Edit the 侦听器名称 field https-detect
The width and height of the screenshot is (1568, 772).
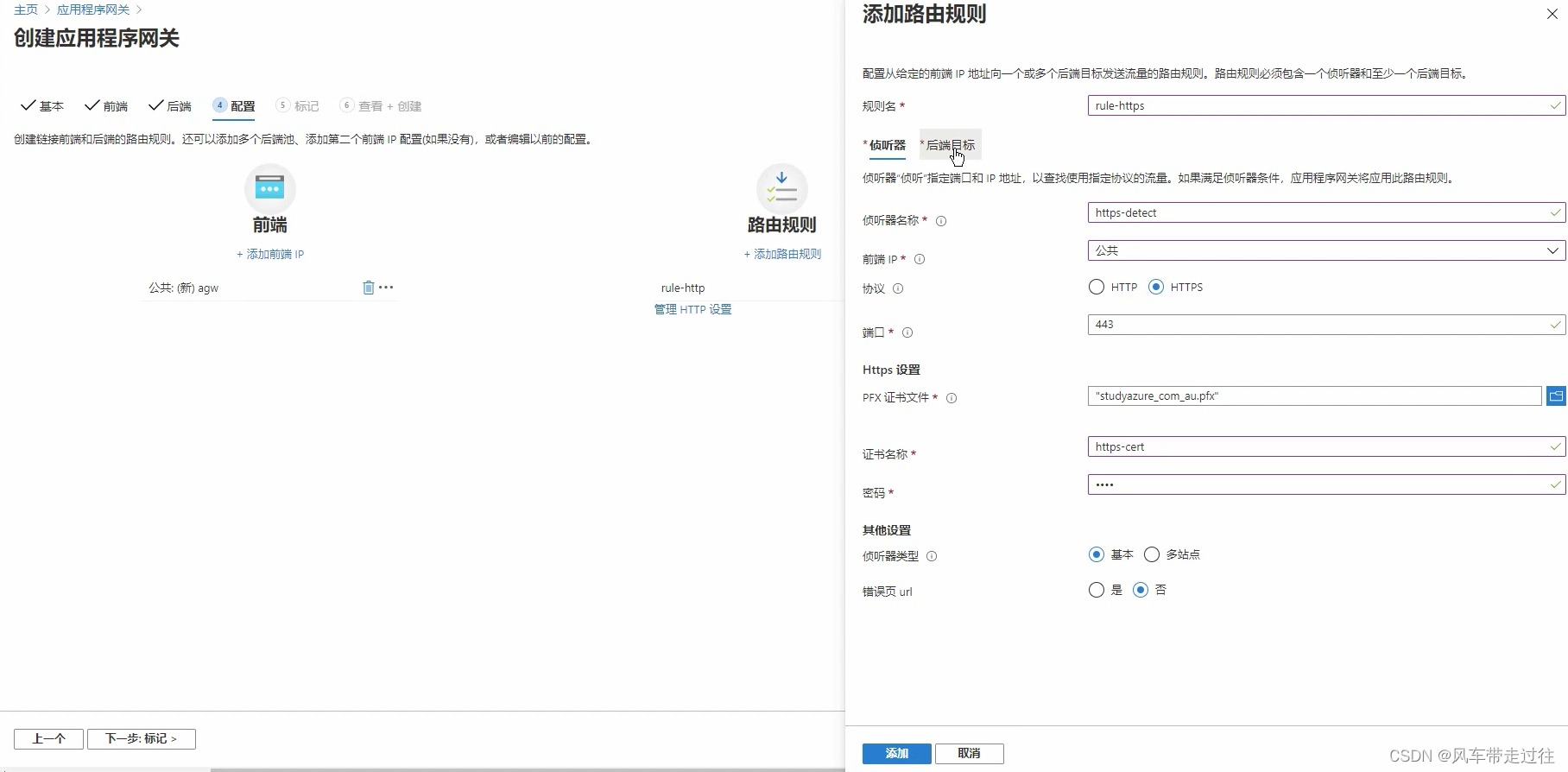(1326, 212)
